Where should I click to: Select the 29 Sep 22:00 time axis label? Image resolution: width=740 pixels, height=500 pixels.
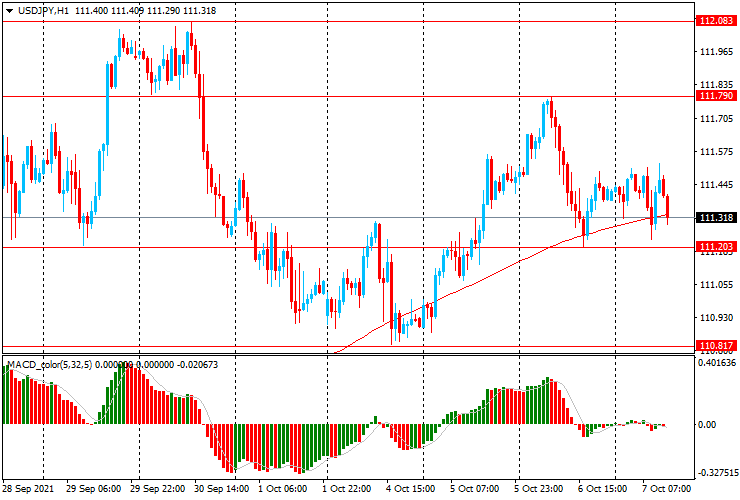[x=157, y=489]
